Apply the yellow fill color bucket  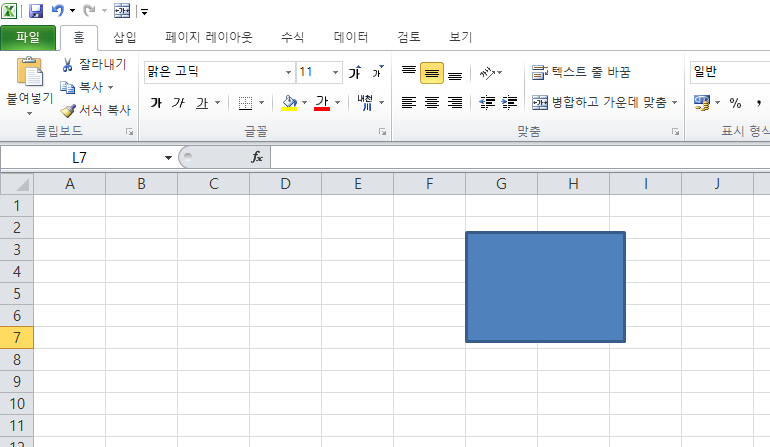click(x=289, y=103)
